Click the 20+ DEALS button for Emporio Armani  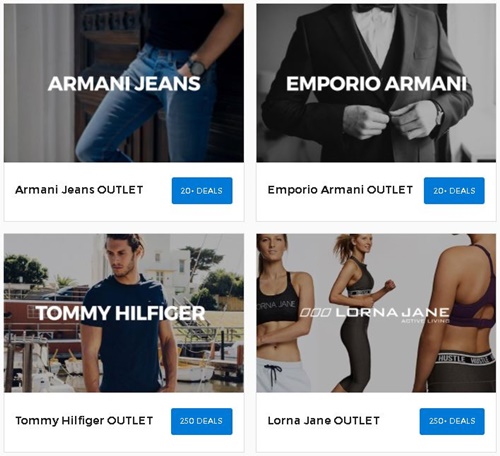click(454, 191)
